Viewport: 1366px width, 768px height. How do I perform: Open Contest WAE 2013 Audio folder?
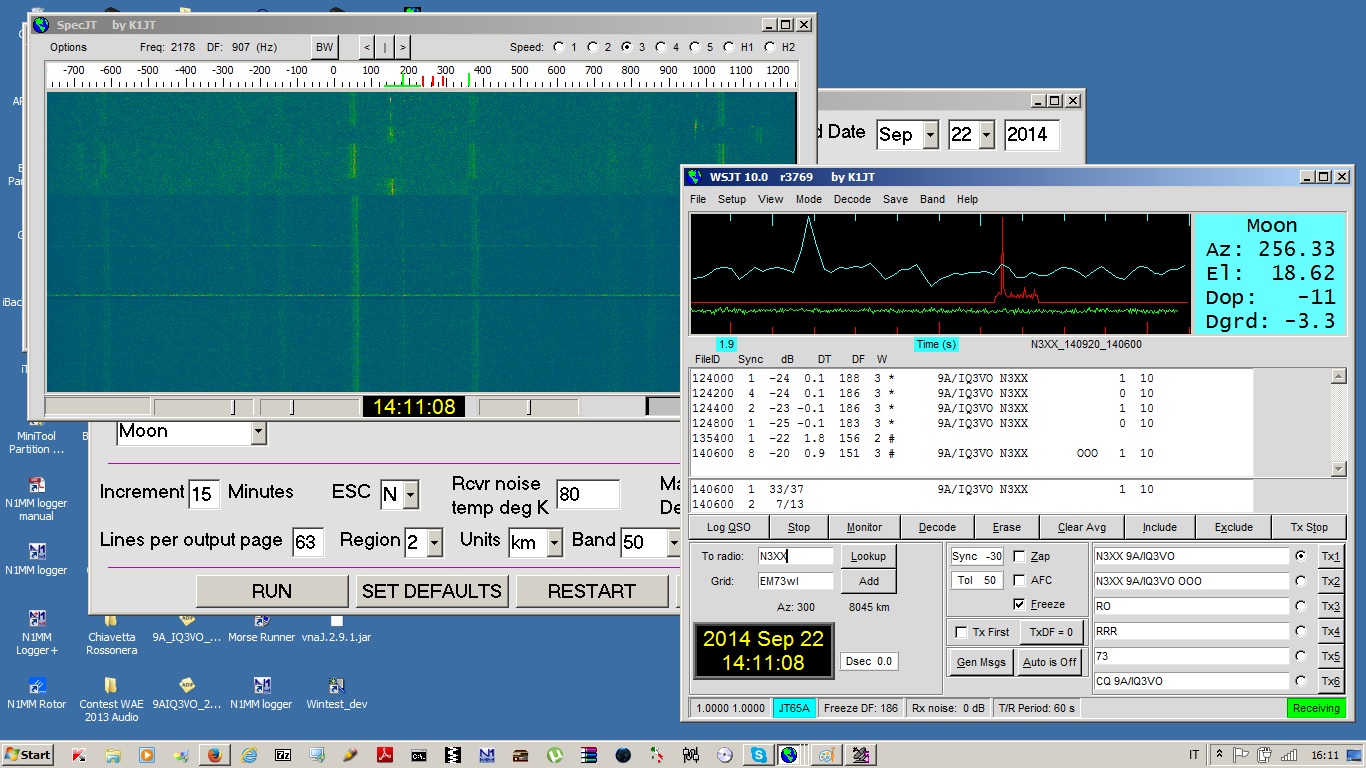[x=110, y=686]
